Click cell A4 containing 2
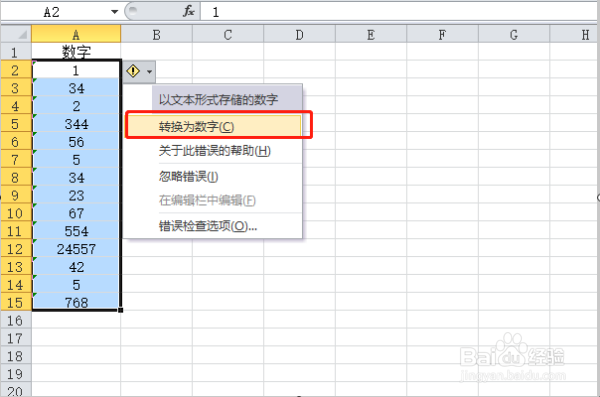The height and width of the screenshot is (397, 600). pyautogui.click(x=76, y=106)
